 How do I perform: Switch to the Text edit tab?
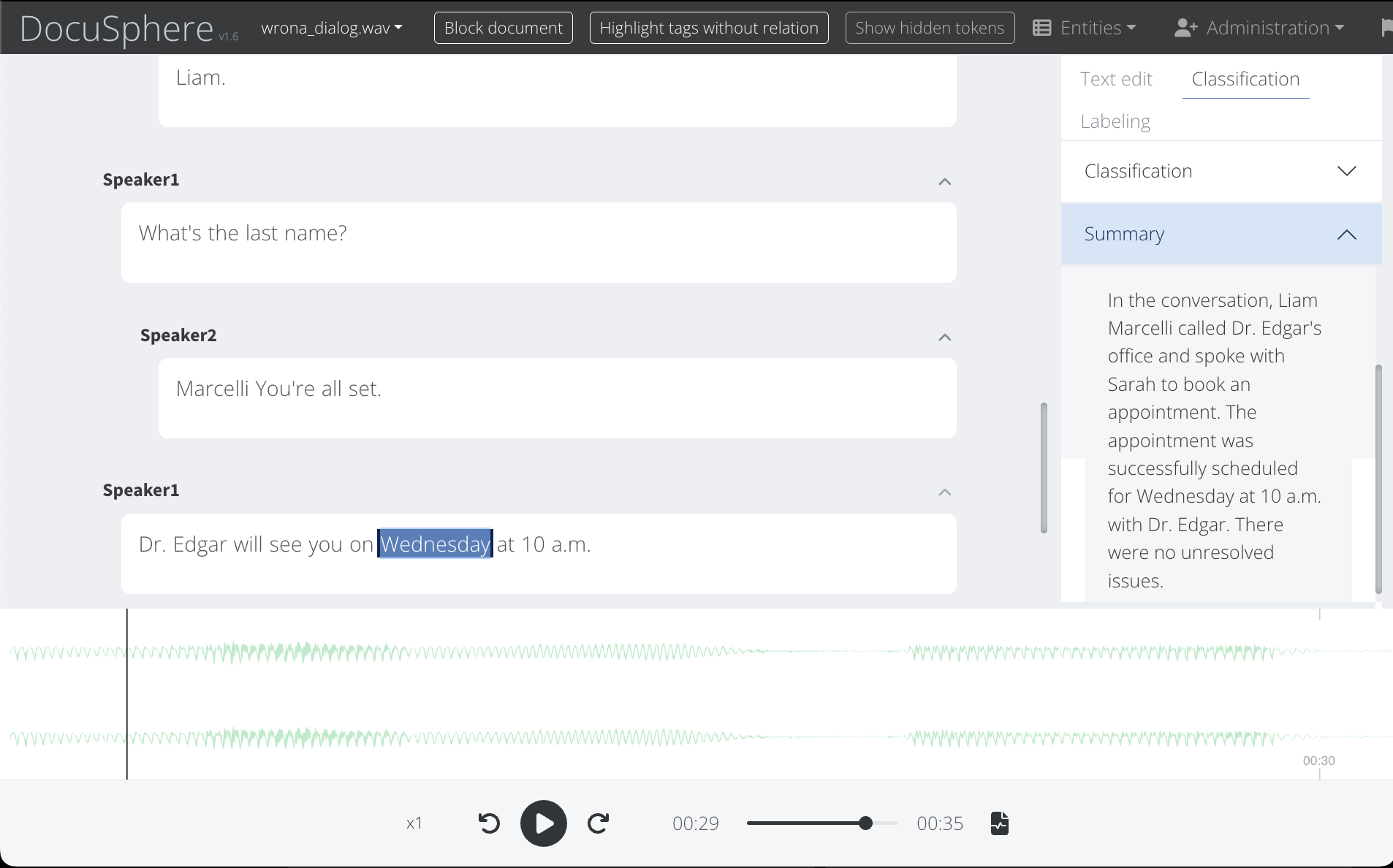click(1116, 79)
